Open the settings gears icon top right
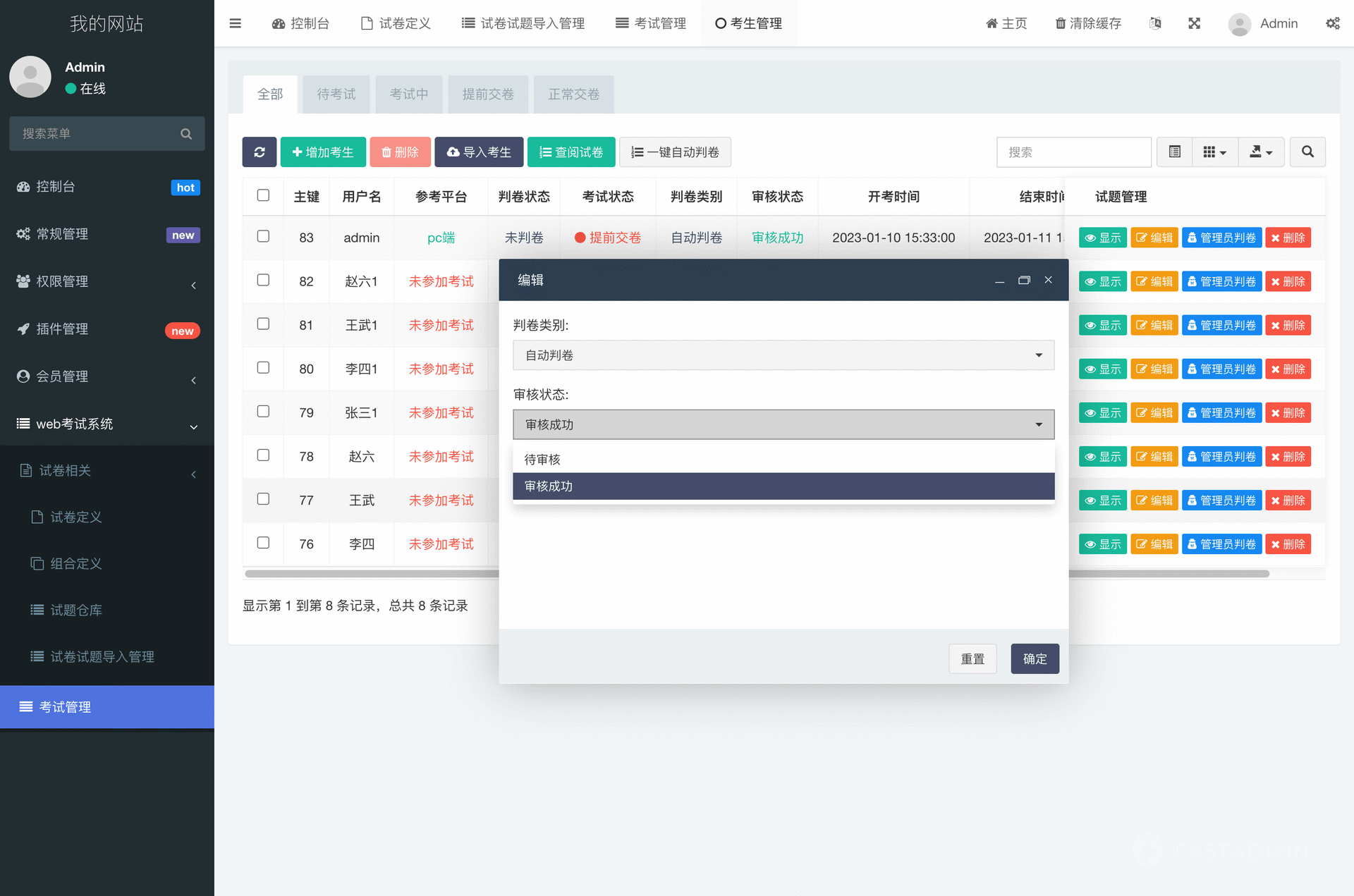Image resolution: width=1354 pixels, height=896 pixels. (1332, 23)
